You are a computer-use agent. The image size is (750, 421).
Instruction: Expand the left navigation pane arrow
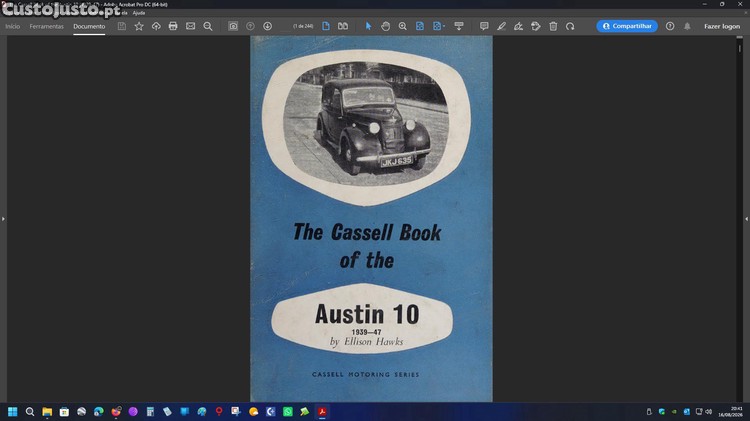(3, 219)
